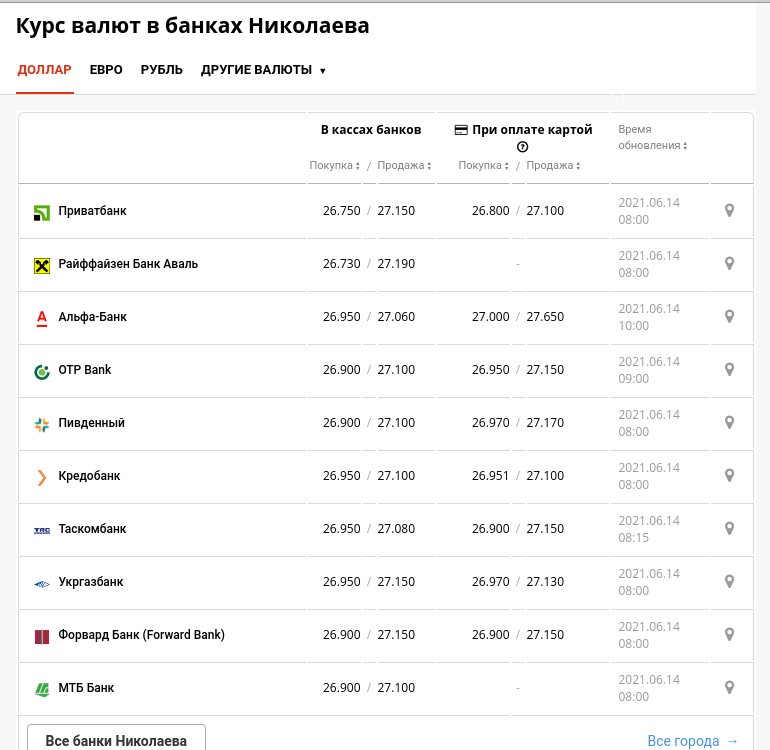Screen dimensions: 770x750
Task: Click the page heading Курс валют в банках Николаева
Action: [192, 26]
